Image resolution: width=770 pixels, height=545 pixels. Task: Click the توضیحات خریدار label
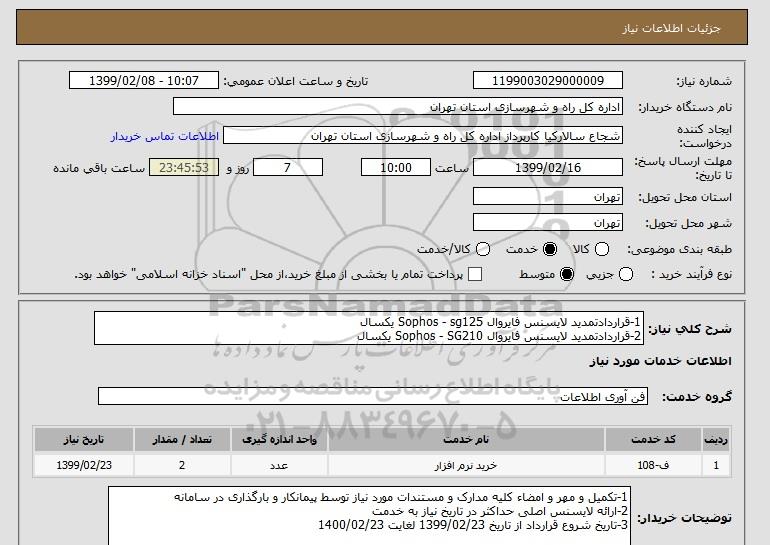click(x=685, y=518)
